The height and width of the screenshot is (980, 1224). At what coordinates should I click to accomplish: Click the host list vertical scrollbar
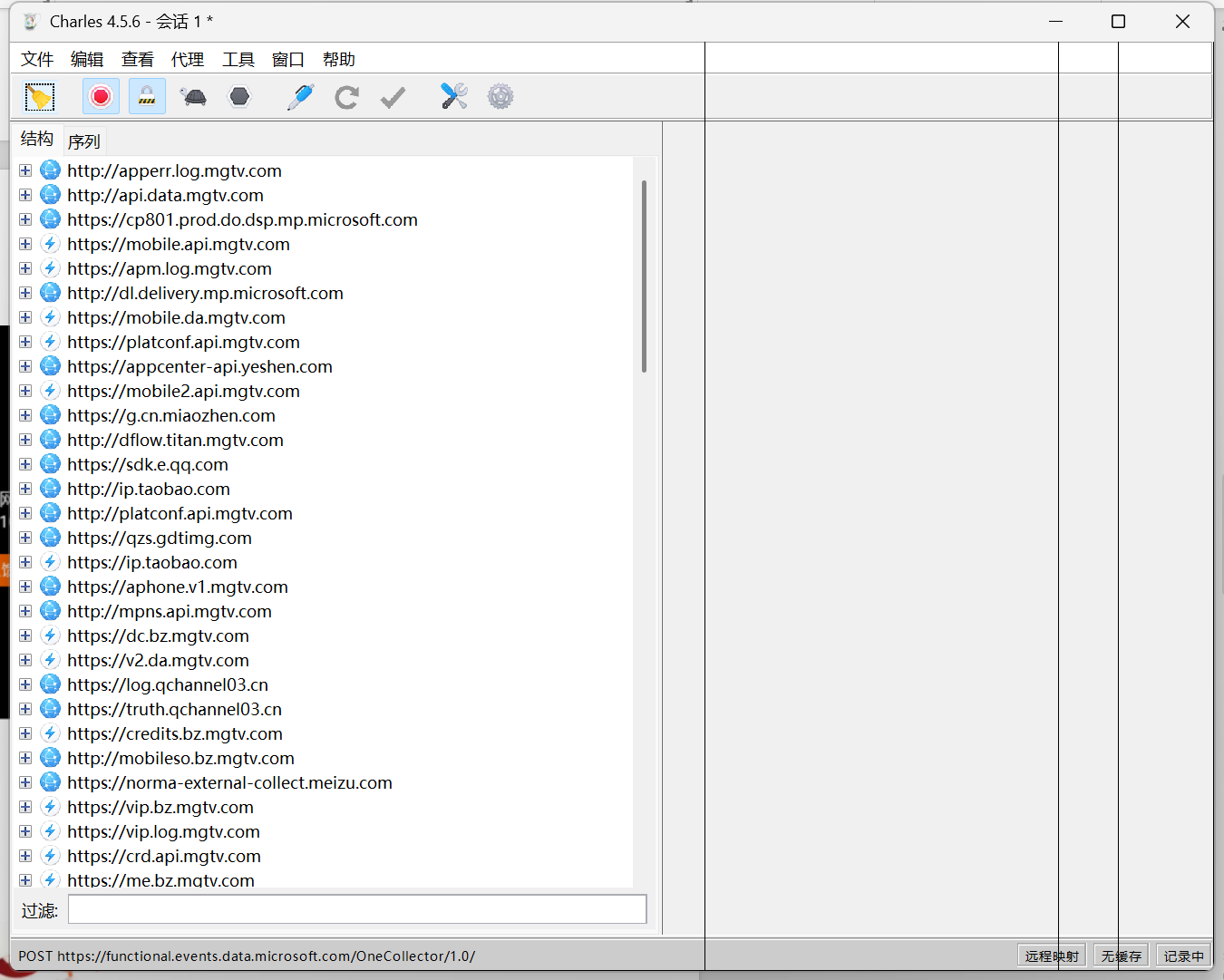[x=644, y=277]
